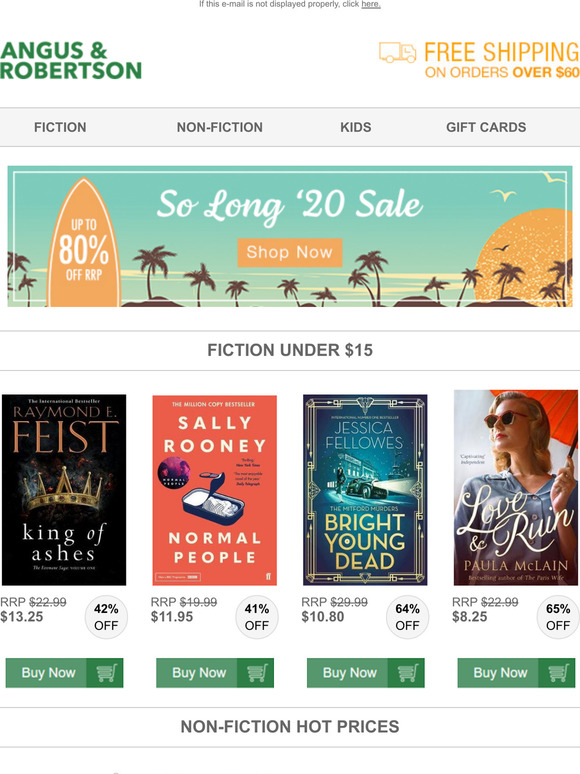The height and width of the screenshot is (774, 580).
Task: Click the 65% OFF discount badge
Action: (558, 617)
